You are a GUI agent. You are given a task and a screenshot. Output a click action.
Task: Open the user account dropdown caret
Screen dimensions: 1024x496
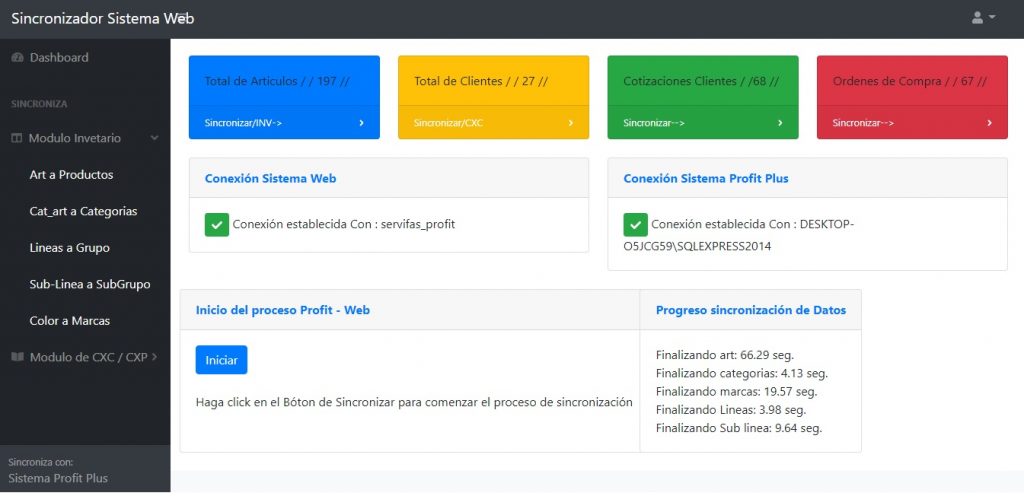coord(992,18)
